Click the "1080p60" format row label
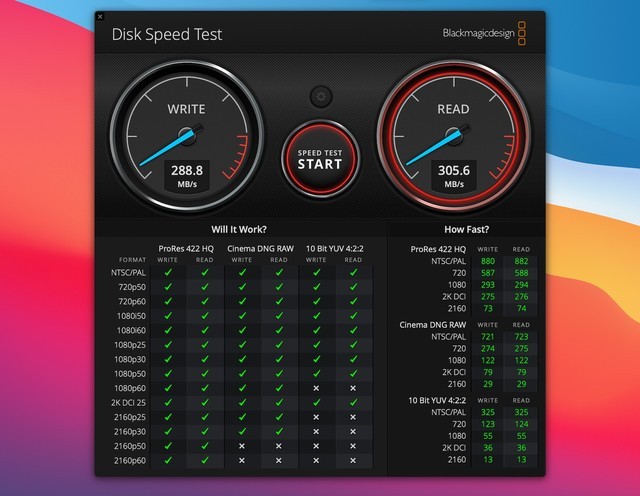This screenshot has height=496, width=640. [130, 388]
